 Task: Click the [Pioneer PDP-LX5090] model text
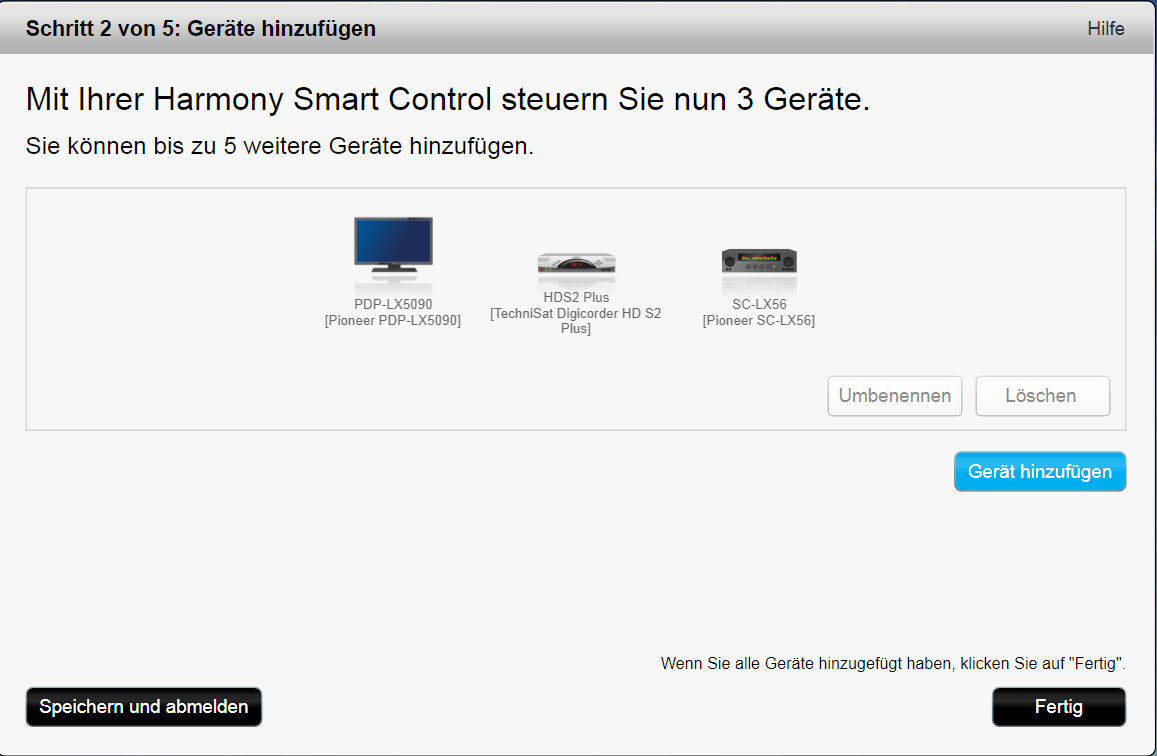click(x=393, y=320)
